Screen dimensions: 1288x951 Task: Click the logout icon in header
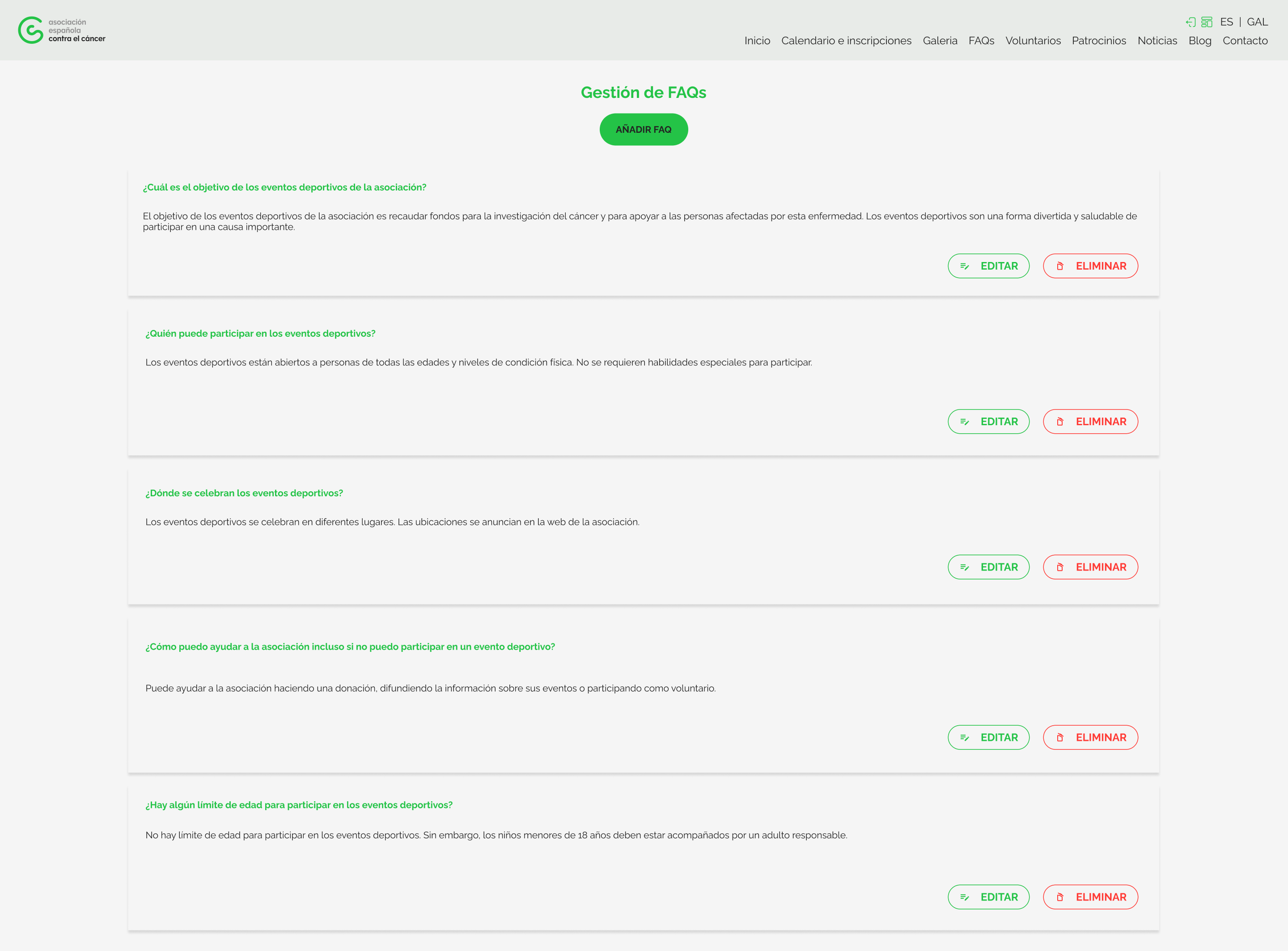(x=1190, y=22)
